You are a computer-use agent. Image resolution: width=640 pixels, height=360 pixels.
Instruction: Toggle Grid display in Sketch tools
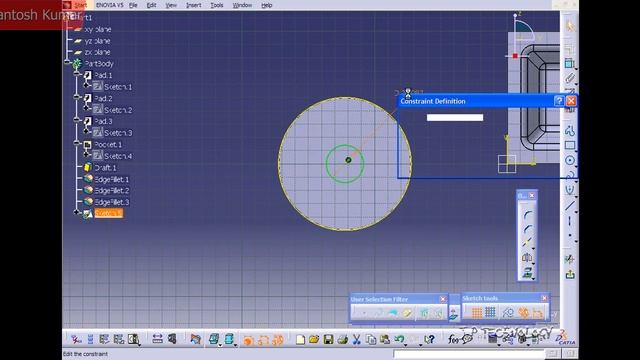[x=477, y=313]
